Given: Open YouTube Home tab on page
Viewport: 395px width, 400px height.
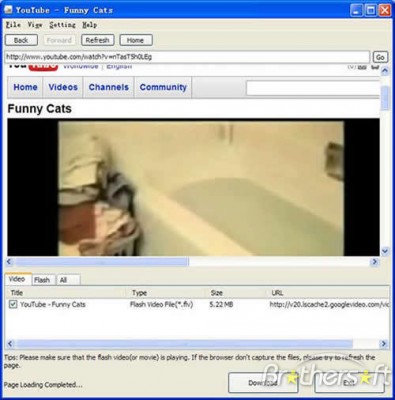Looking at the screenshot, I should (25, 87).
